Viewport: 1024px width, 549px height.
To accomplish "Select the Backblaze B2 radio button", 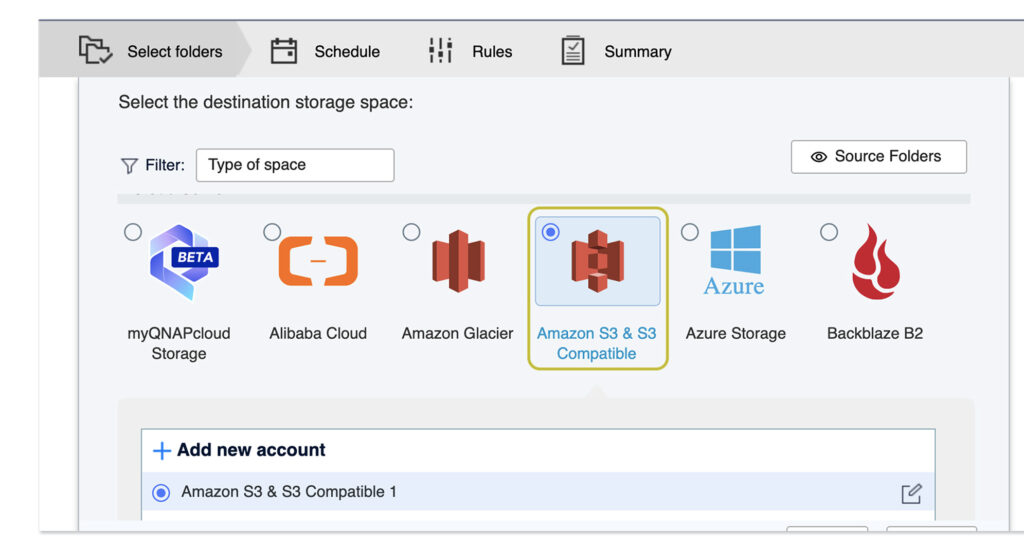I will coord(829,232).
